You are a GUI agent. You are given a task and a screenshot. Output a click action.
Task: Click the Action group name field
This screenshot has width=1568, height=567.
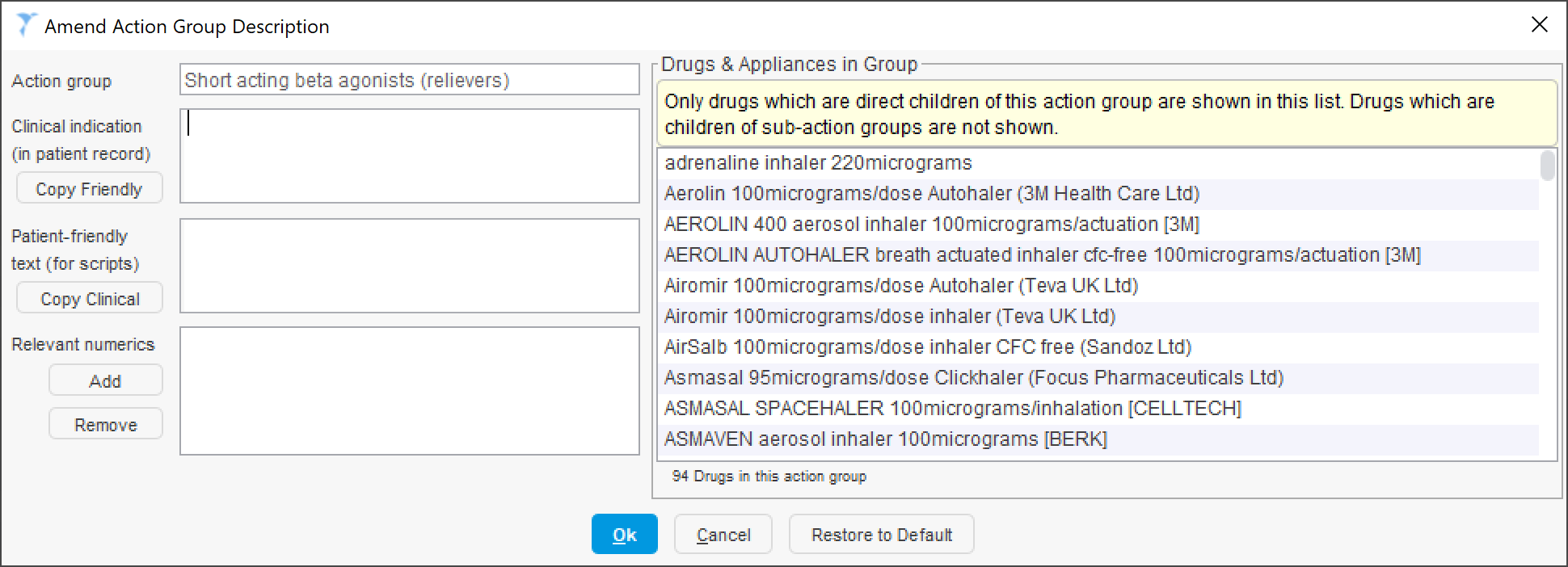[x=409, y=80]
